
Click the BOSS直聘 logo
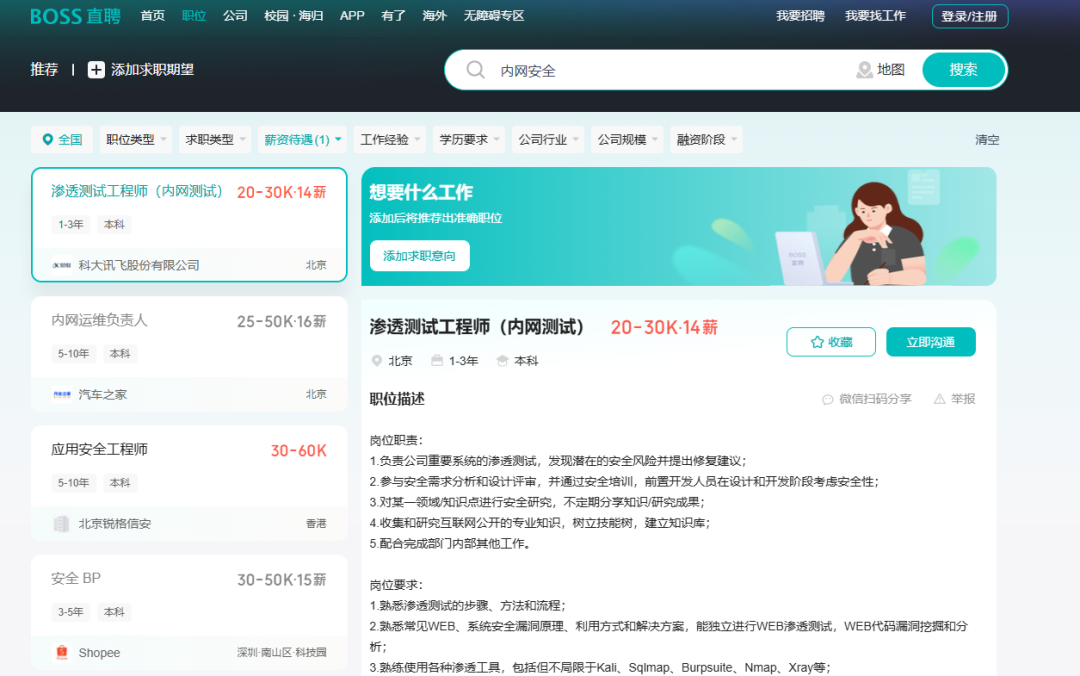(75, 15)
